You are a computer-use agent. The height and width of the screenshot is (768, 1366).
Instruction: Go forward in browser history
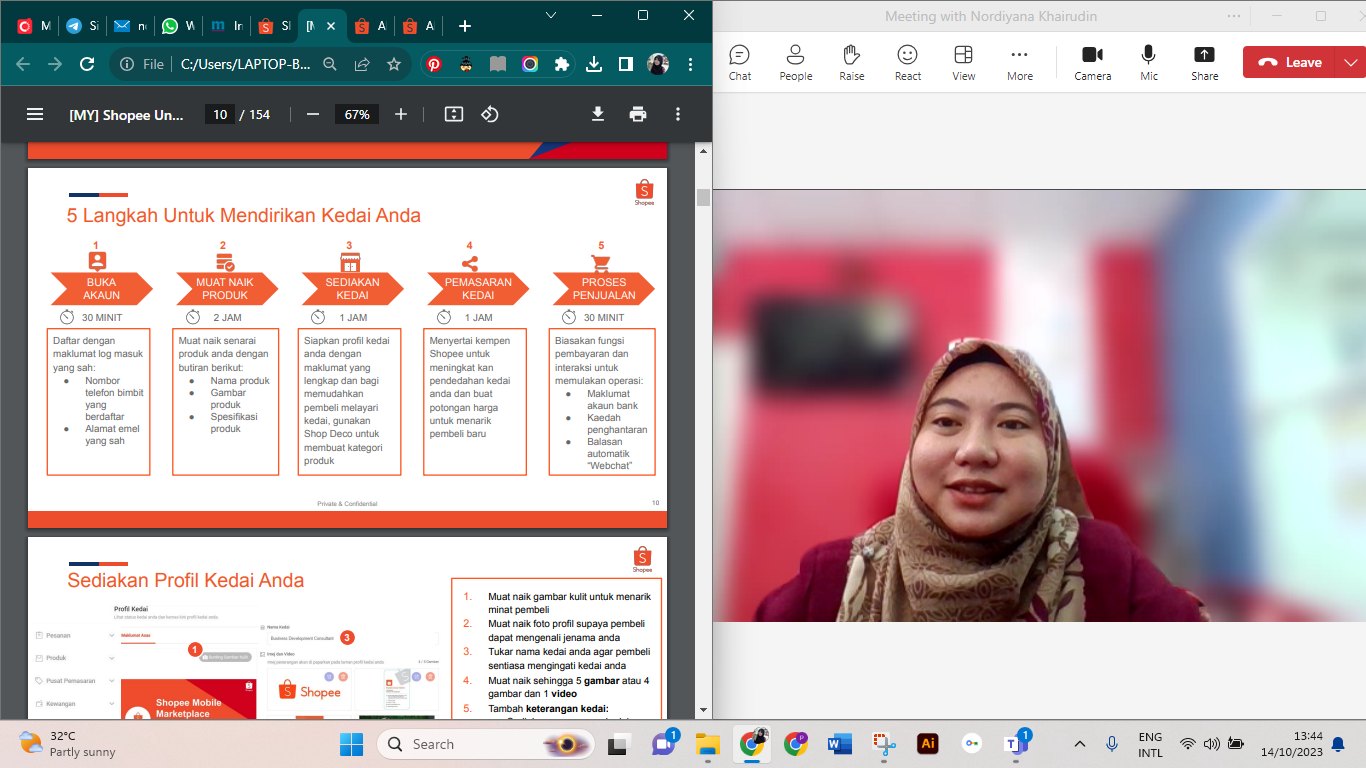tap(55, 64)
